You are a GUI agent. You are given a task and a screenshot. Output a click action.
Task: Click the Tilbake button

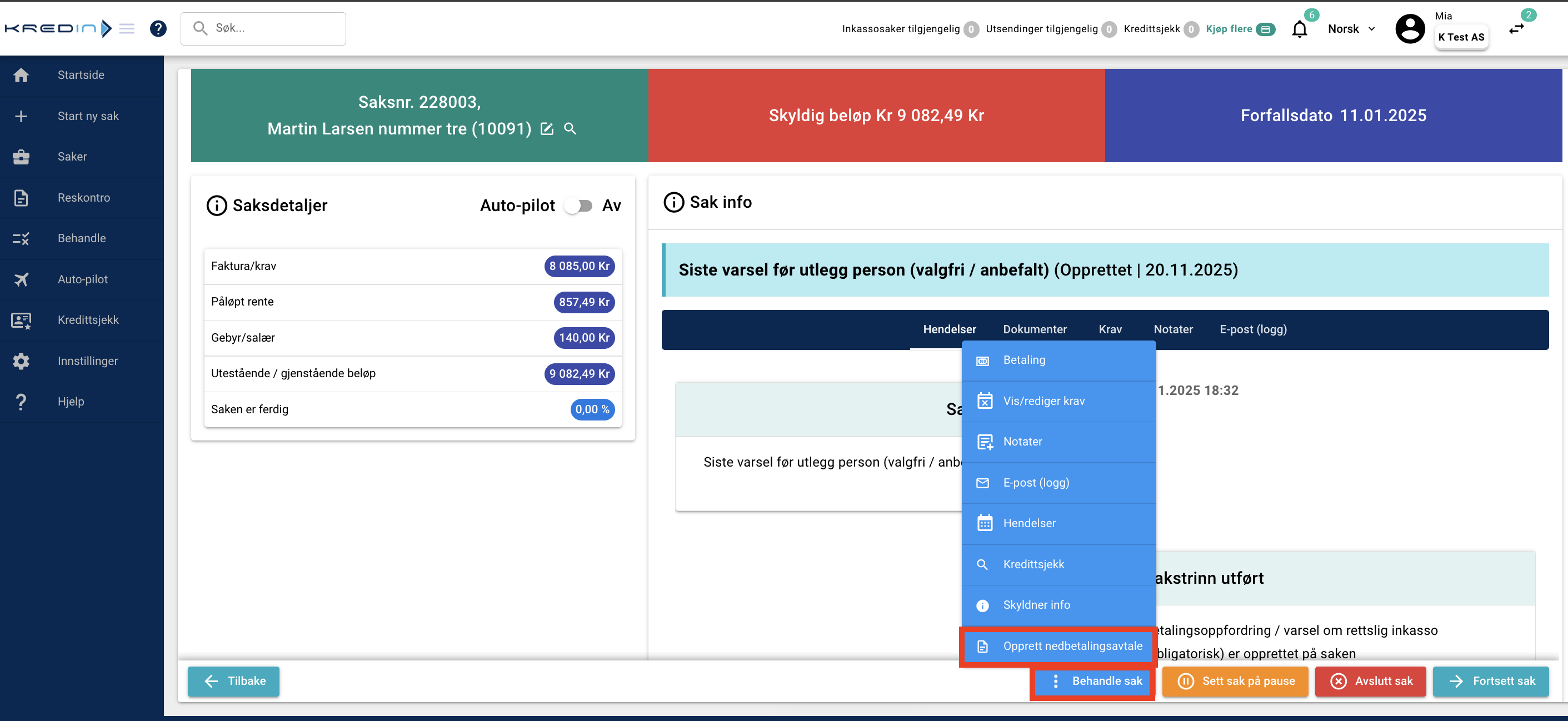click(234, 681)
